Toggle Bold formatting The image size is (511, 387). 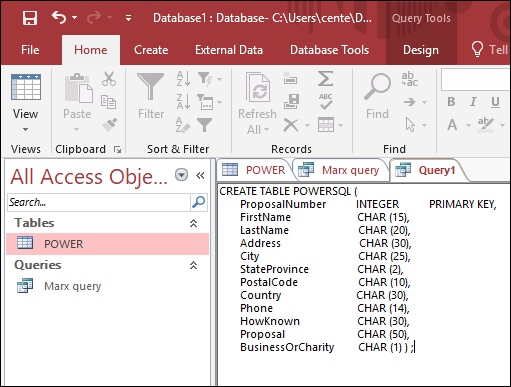(451, 102)
